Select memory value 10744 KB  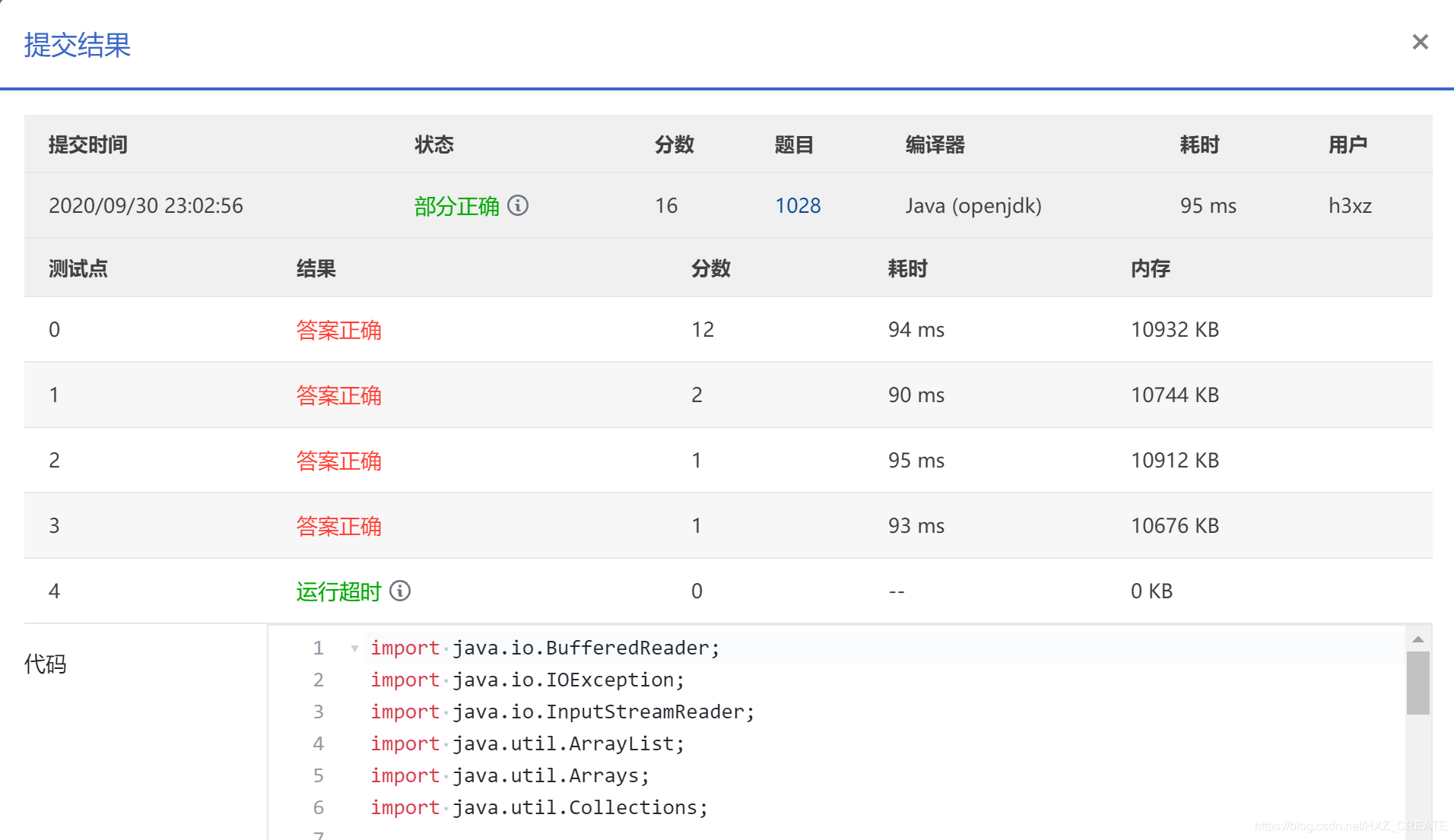click(1175, 395)
